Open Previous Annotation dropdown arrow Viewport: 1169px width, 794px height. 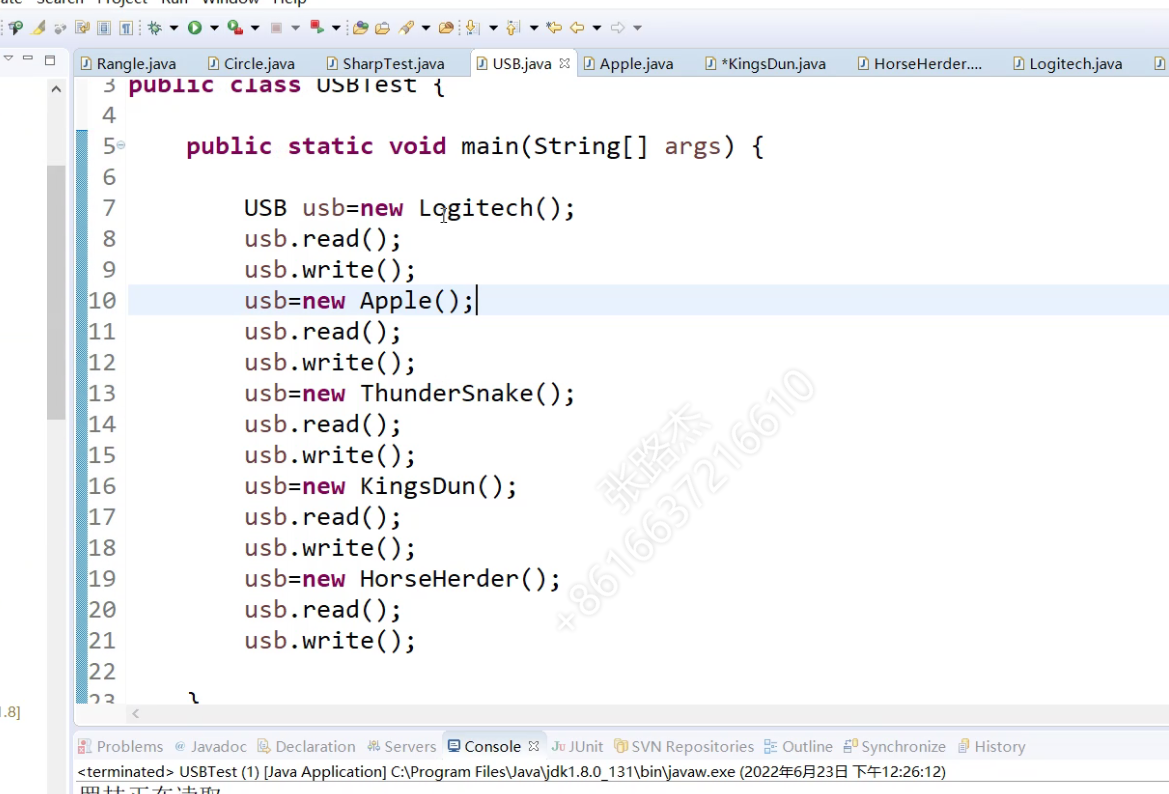coord(534,28)
